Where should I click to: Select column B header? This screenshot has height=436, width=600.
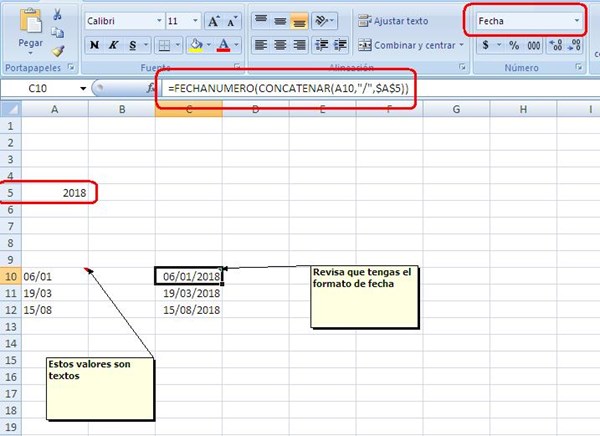122,109
